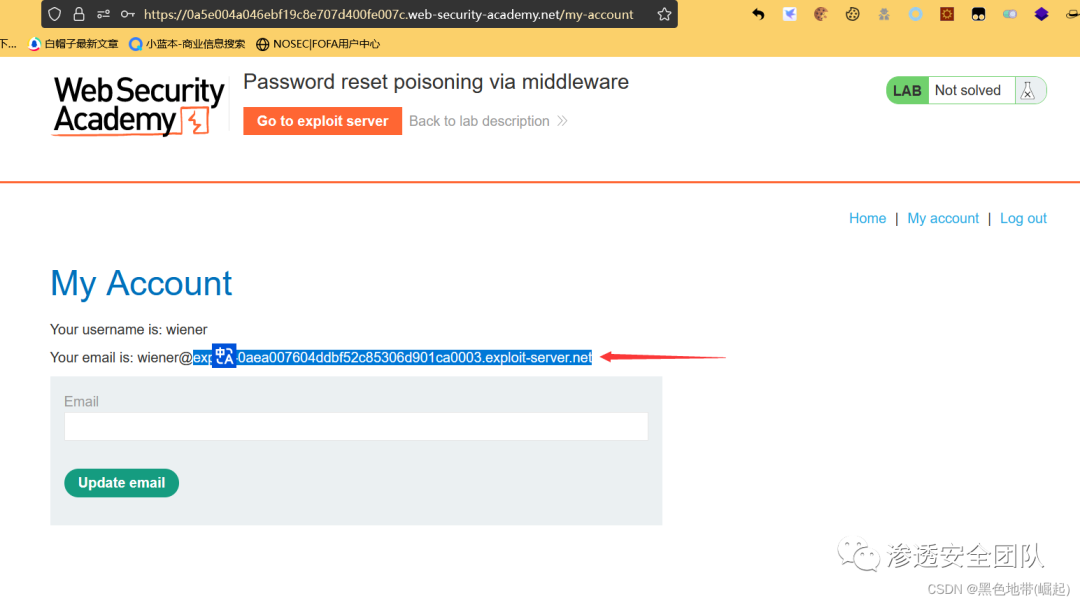Go to the Home link
The width and height of the screenshot is (1080, 603).
pyautogui.click(x=867, y=218)
